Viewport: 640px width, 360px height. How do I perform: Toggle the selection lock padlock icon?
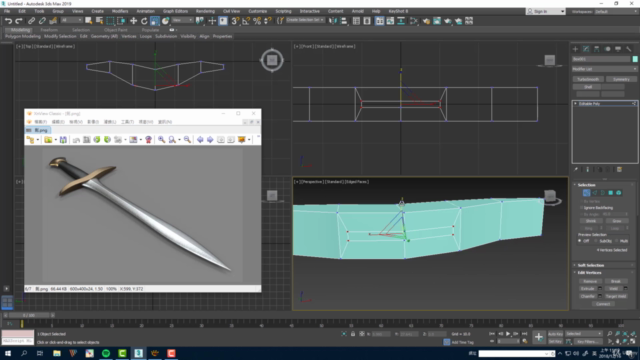(353, 334)
